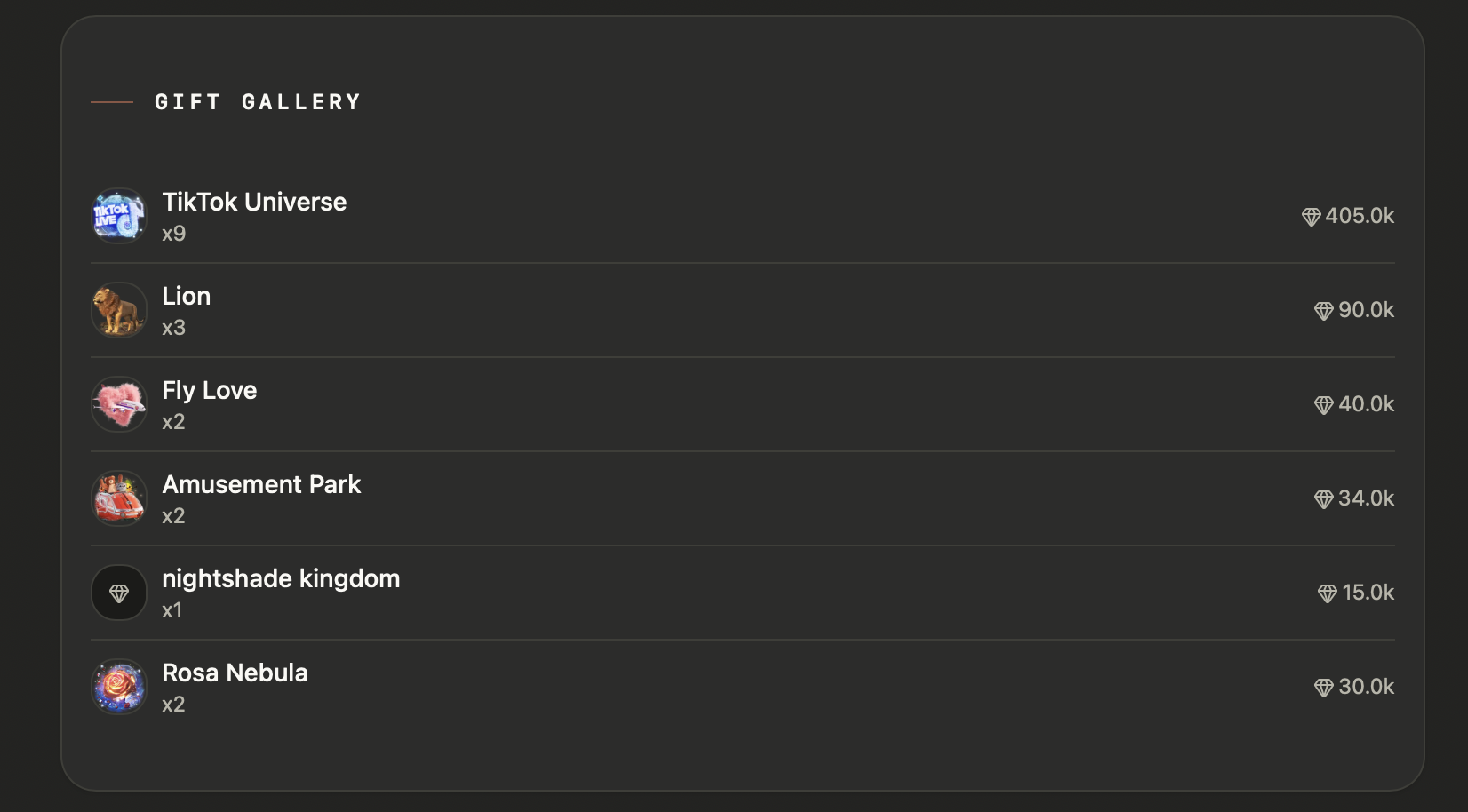Click the TikTok Universe gift icon
Image resolution: width=1468 pixels, height=812 pixels.
point(119,216)
